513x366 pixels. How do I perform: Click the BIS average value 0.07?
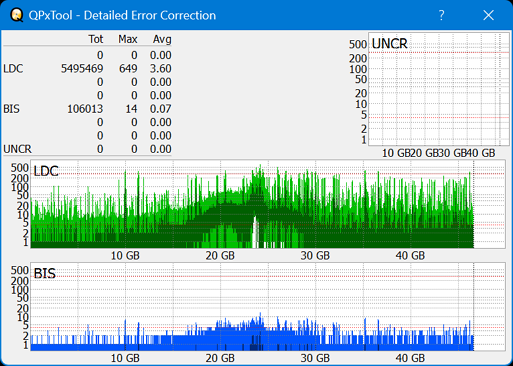(x=160, y=109)
